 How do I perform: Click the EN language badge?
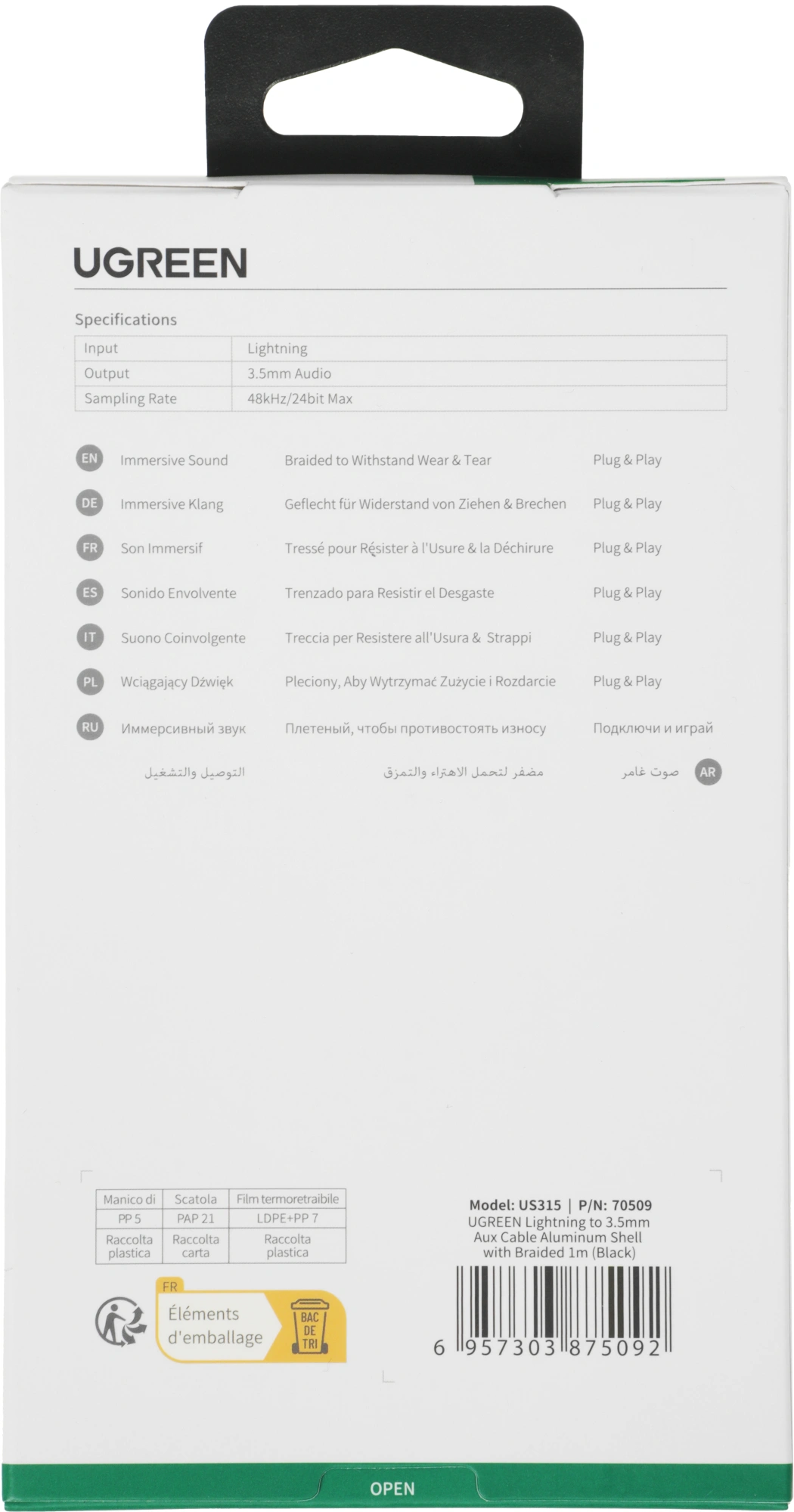[x=89, y=458]
